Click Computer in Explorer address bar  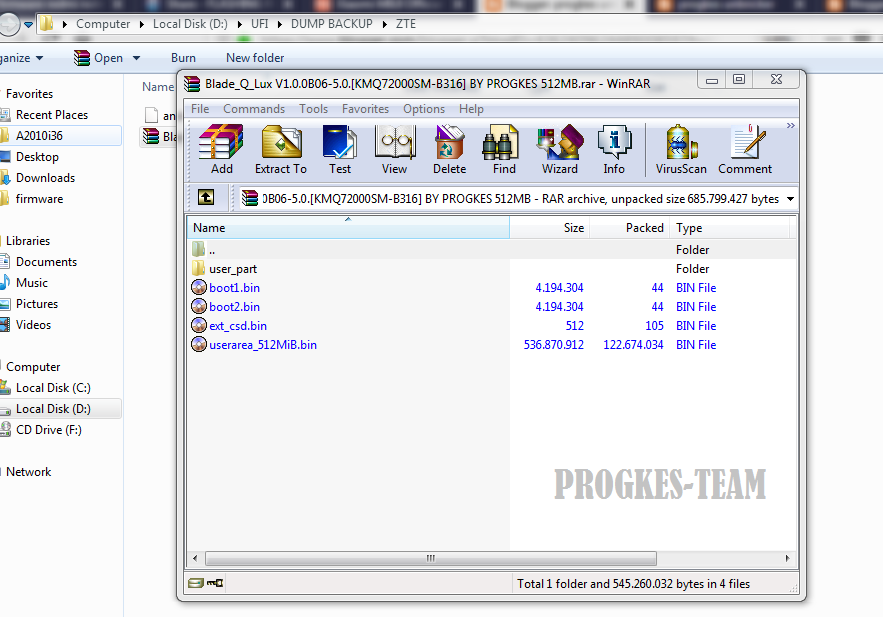point(103,24)
